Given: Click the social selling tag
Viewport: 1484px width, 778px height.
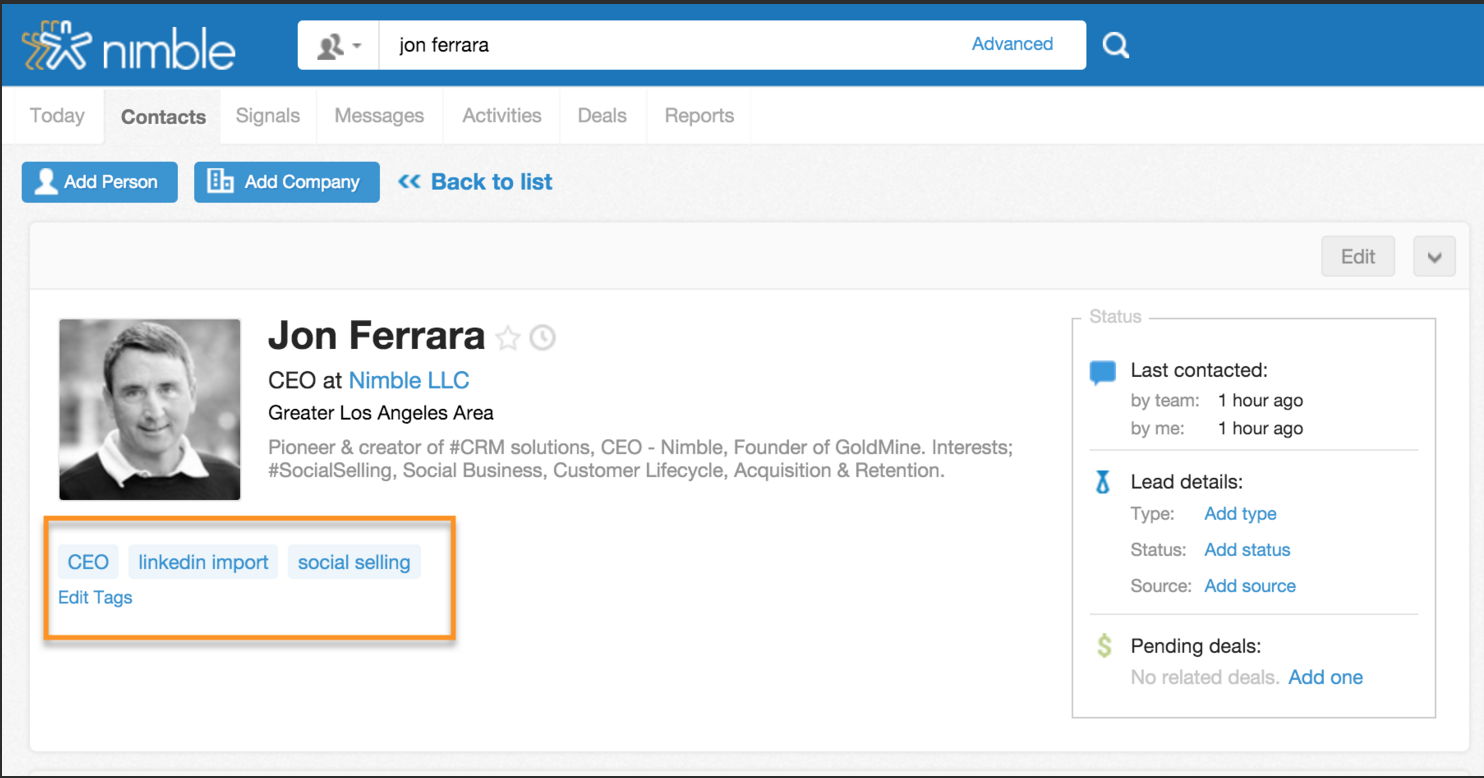Looking at the screenshot, I should (x=354, y=562).
